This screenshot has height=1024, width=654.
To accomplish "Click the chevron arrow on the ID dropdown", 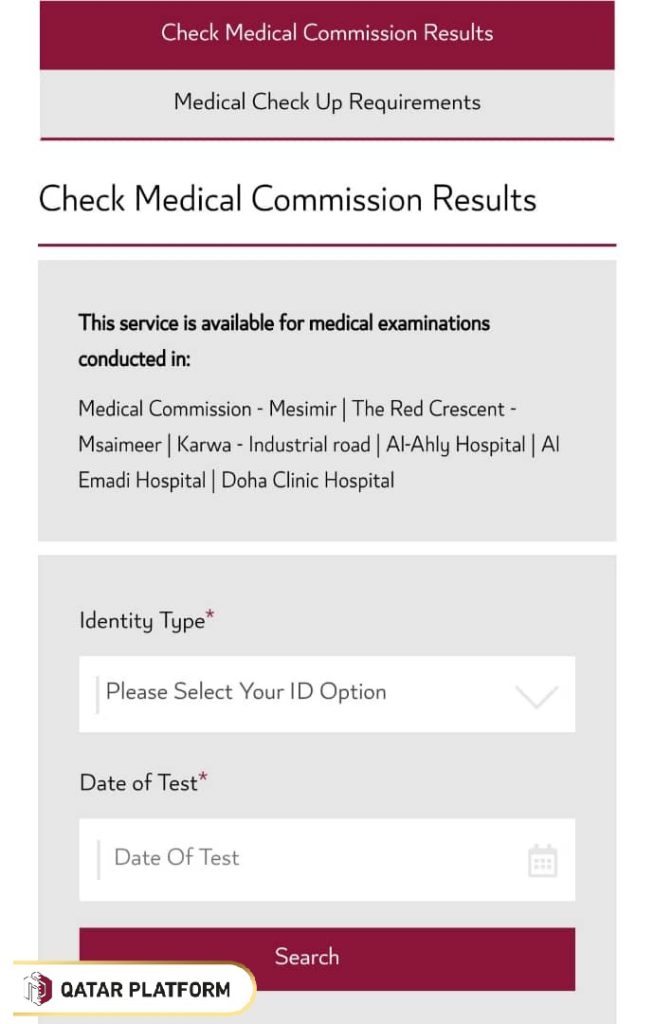I will coord(537,693).
